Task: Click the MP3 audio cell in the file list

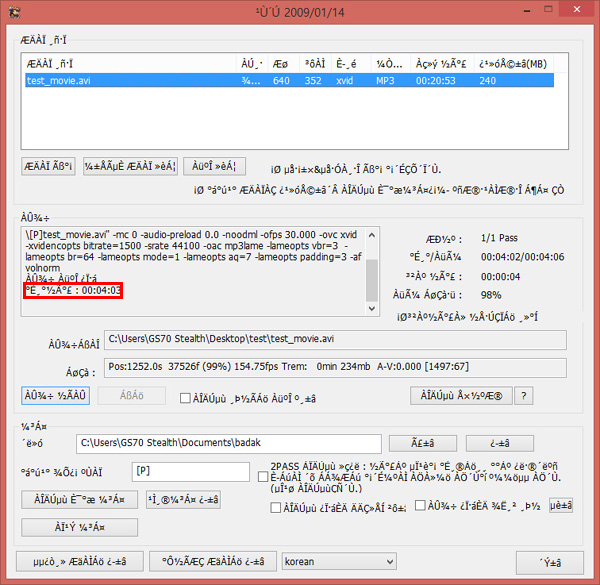Action: coord(385,80)
